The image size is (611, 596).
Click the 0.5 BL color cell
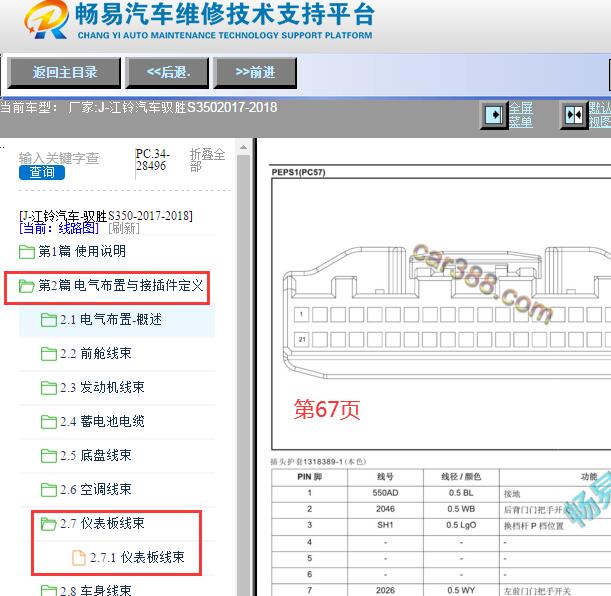(461, 493)
